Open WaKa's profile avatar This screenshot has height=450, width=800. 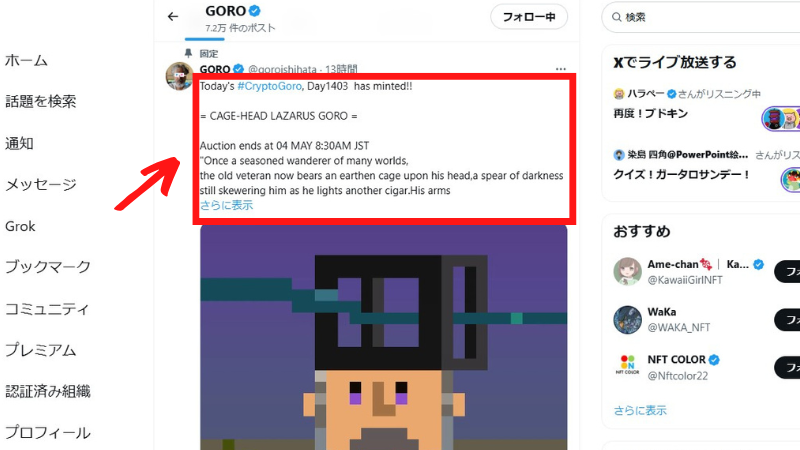click(627, 319)
